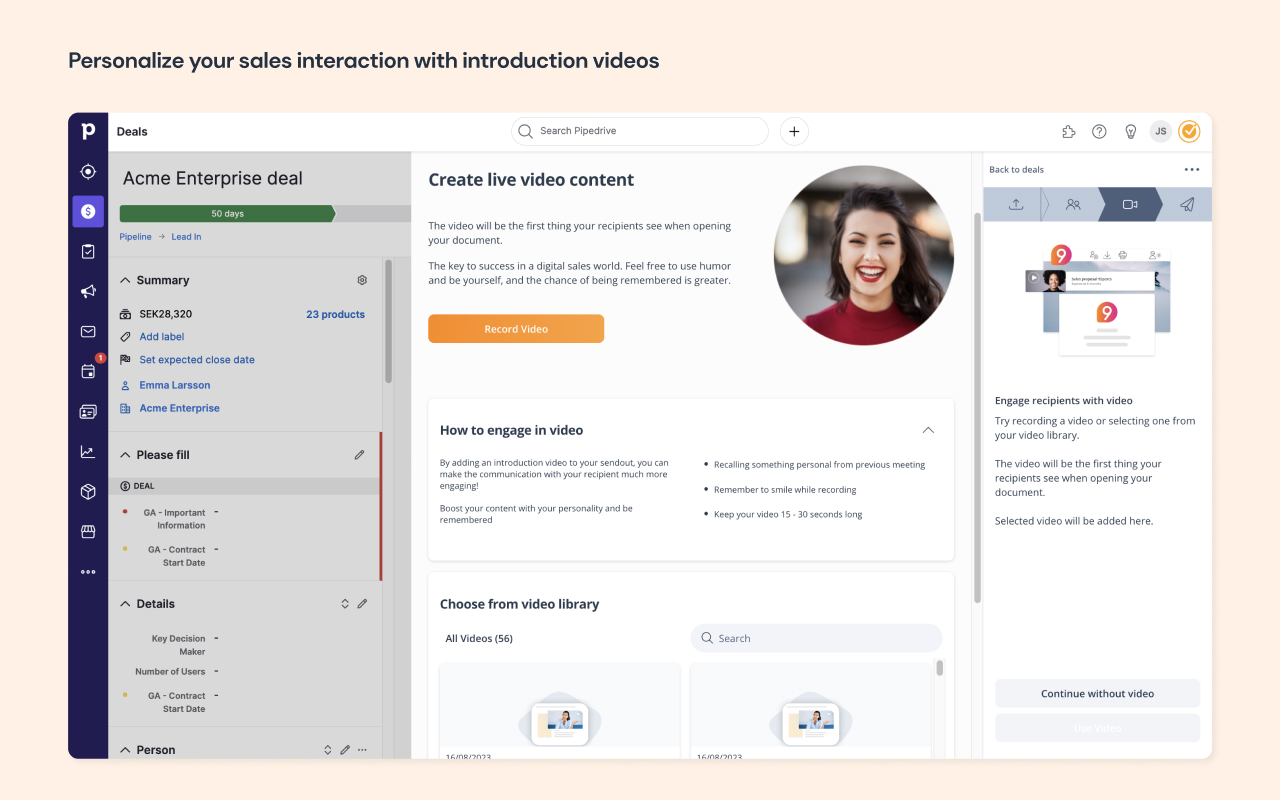
Task: Select the video camera step
Action: point(1130,204)
